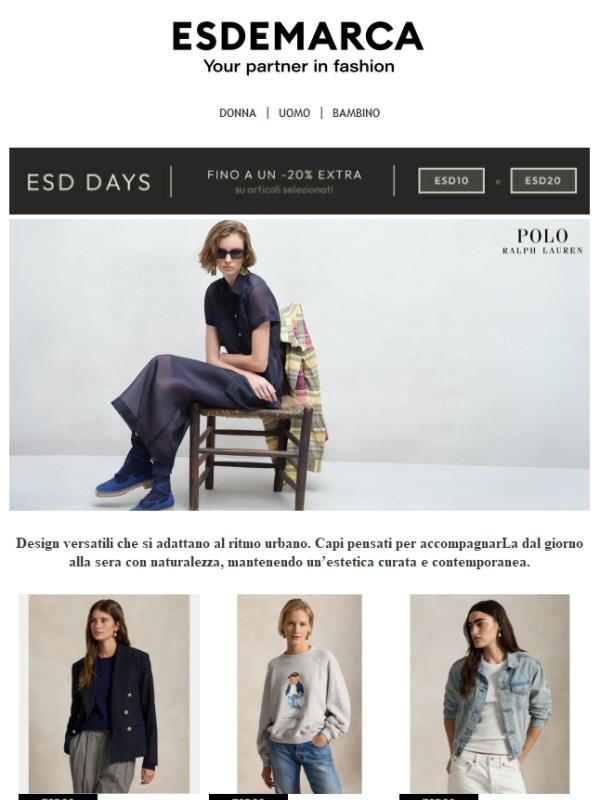Click the ESD DAYS banner title
600x800 pixels.
(89, 182)
